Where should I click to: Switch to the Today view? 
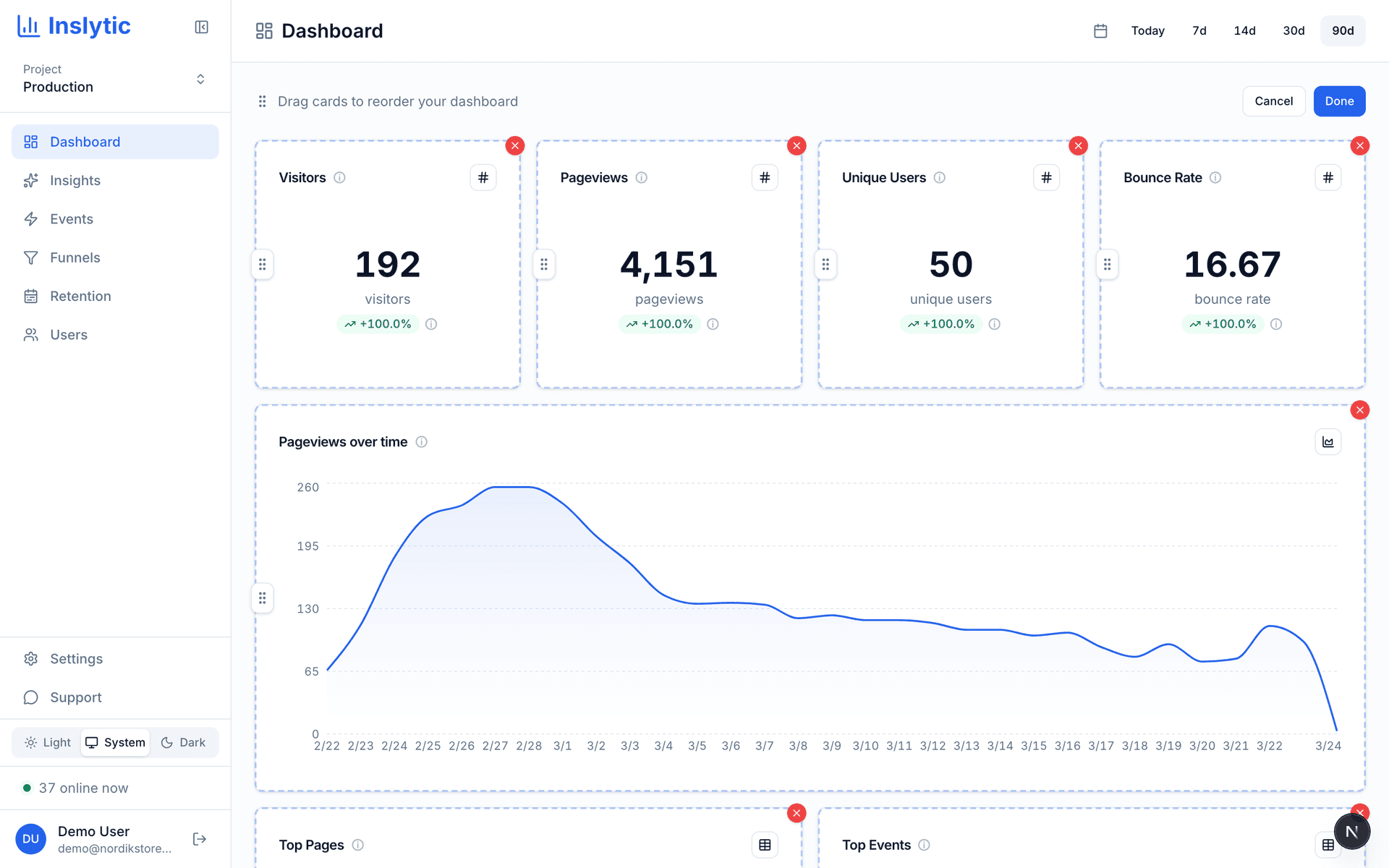(1147, 30)
